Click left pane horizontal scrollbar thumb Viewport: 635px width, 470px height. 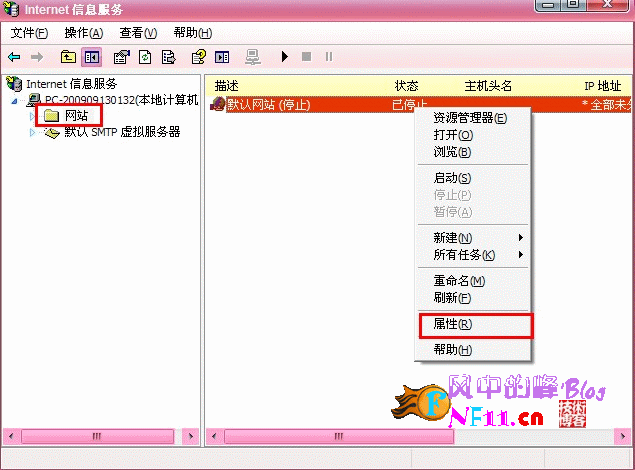pyautogui.click(x=97, y=436)
